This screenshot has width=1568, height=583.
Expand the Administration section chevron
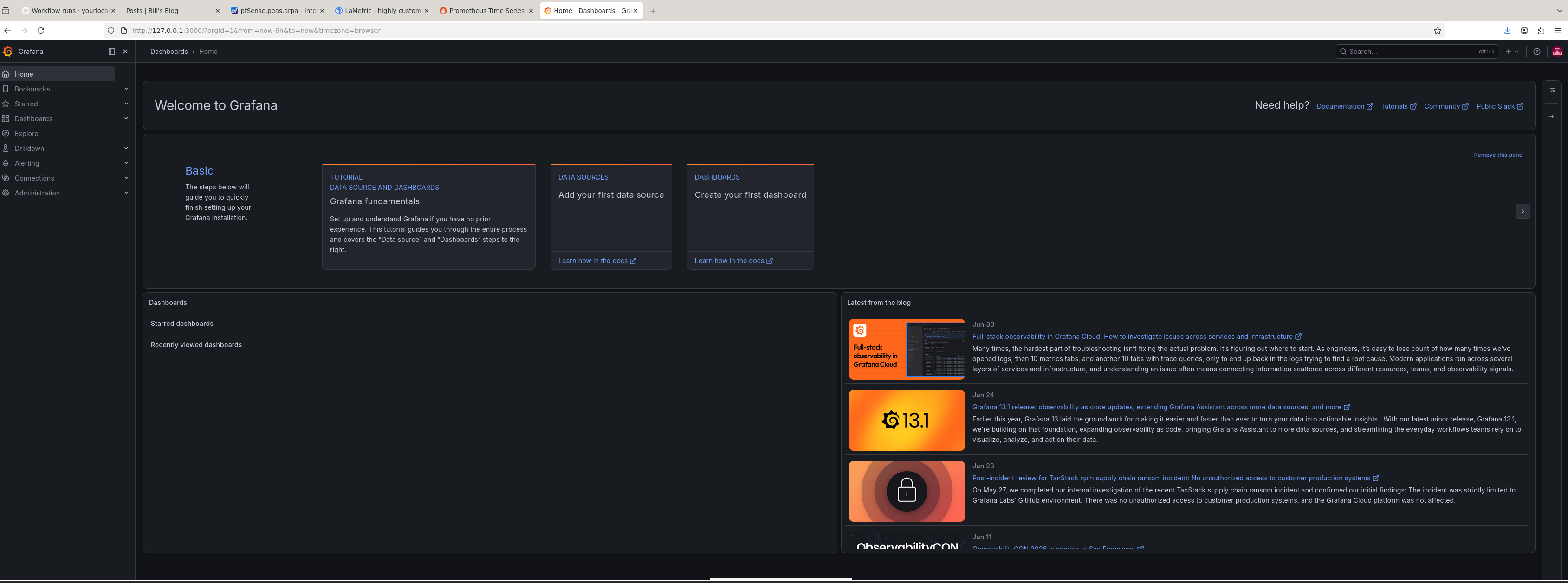tap(126, 193)
